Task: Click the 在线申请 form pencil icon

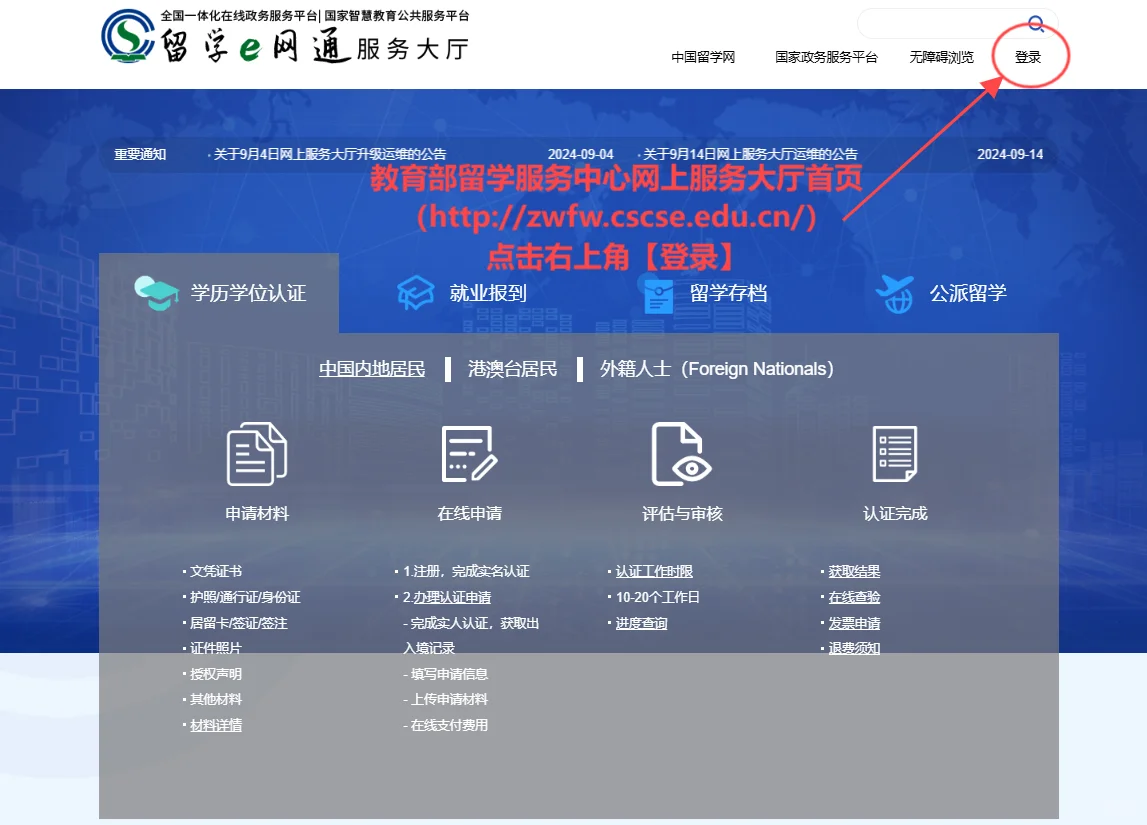Action: (x=470, y=454)
